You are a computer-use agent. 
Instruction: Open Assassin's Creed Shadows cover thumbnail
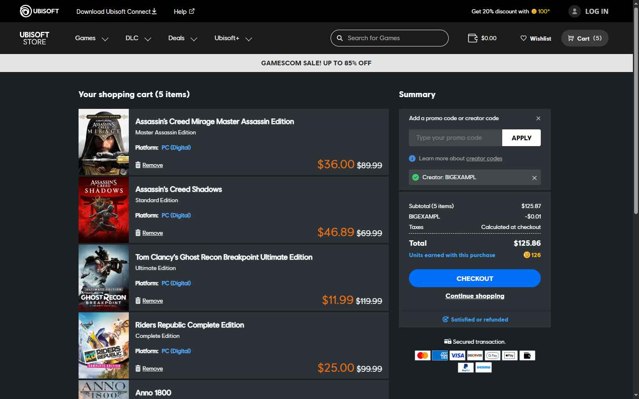point(104,210)
